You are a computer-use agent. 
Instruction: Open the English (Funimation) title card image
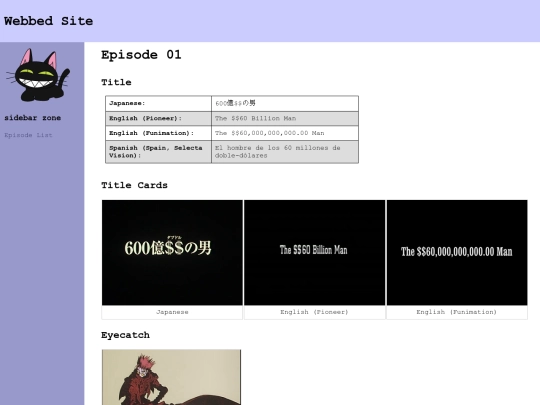pos(457,252)
